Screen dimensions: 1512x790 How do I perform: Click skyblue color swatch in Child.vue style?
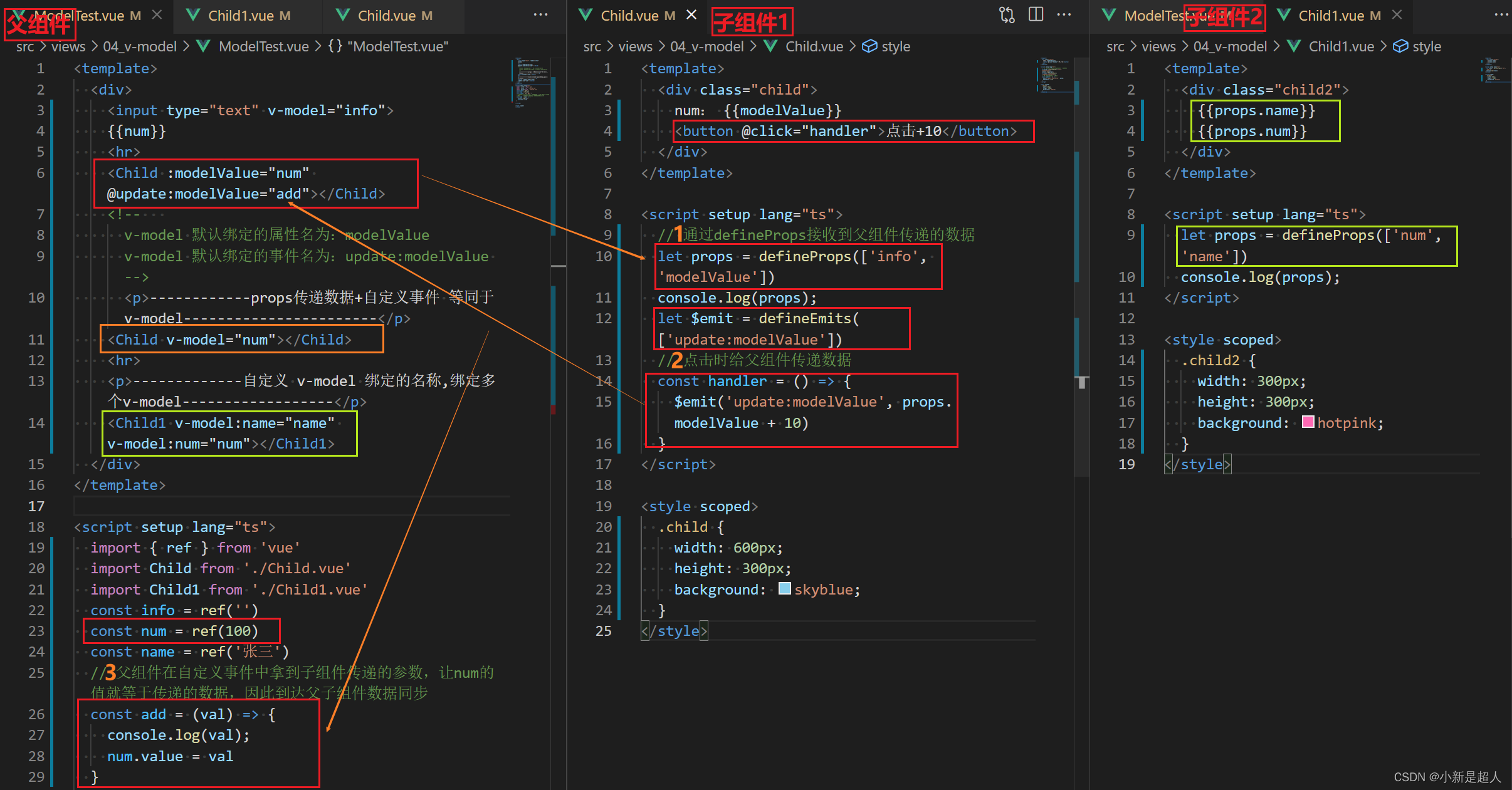tap(784, 589)
